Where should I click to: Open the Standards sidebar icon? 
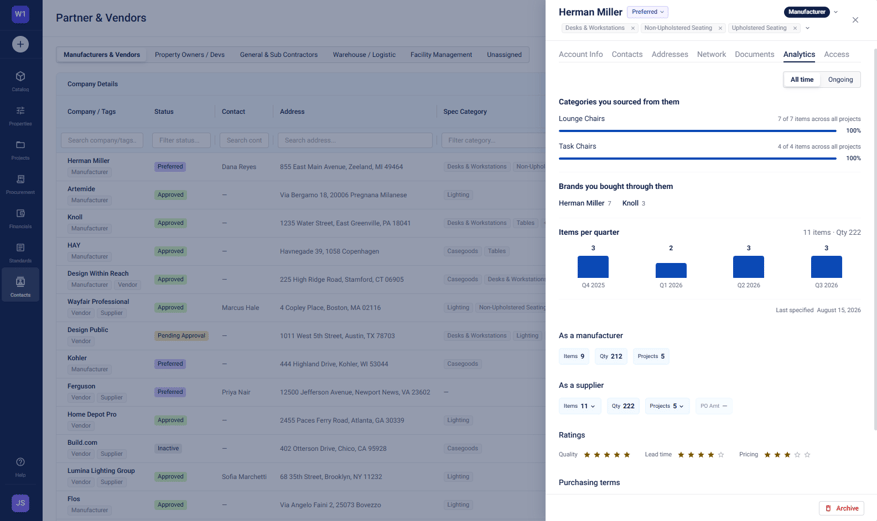click(x=20, y=252)
